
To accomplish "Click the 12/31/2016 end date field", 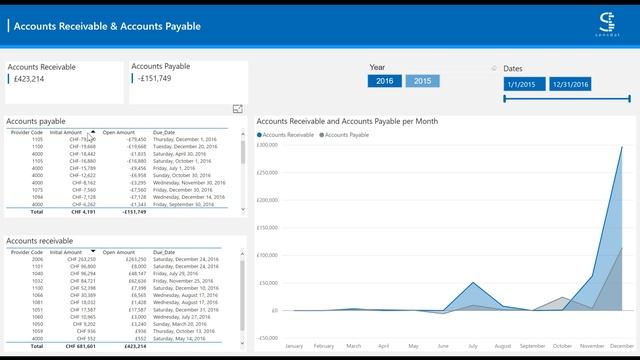I will [x=570, y=84].
